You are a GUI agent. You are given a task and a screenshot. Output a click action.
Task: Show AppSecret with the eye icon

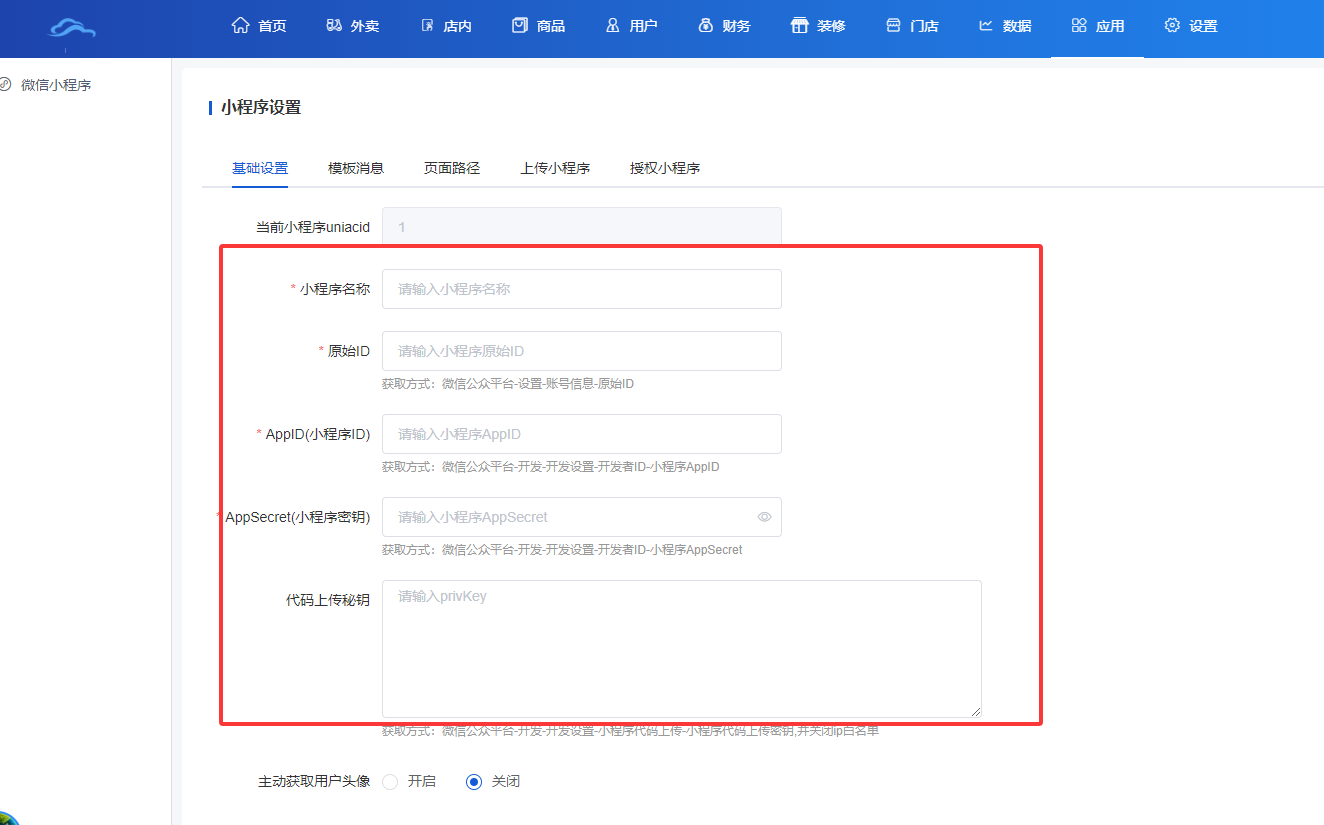pyautogui.click(x=764, y=517)
